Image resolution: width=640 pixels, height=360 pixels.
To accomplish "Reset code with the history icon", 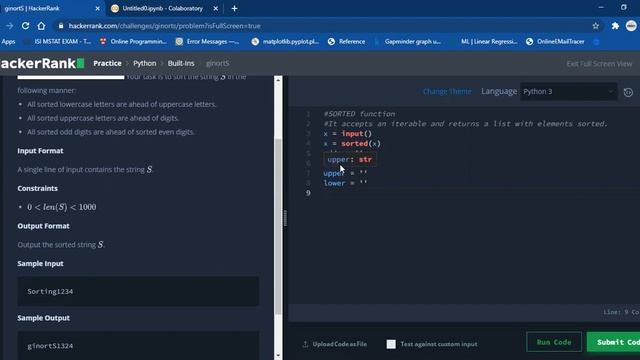I will (628, 92).
